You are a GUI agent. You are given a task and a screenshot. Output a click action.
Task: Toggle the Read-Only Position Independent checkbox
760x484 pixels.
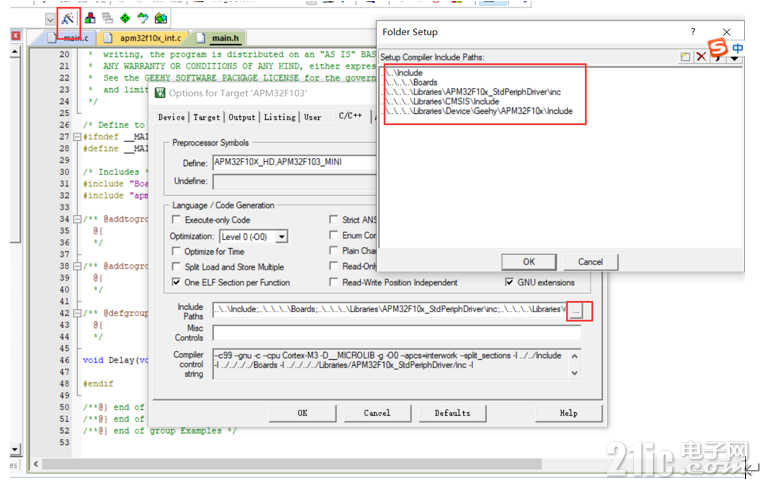[x=333, y=266]
